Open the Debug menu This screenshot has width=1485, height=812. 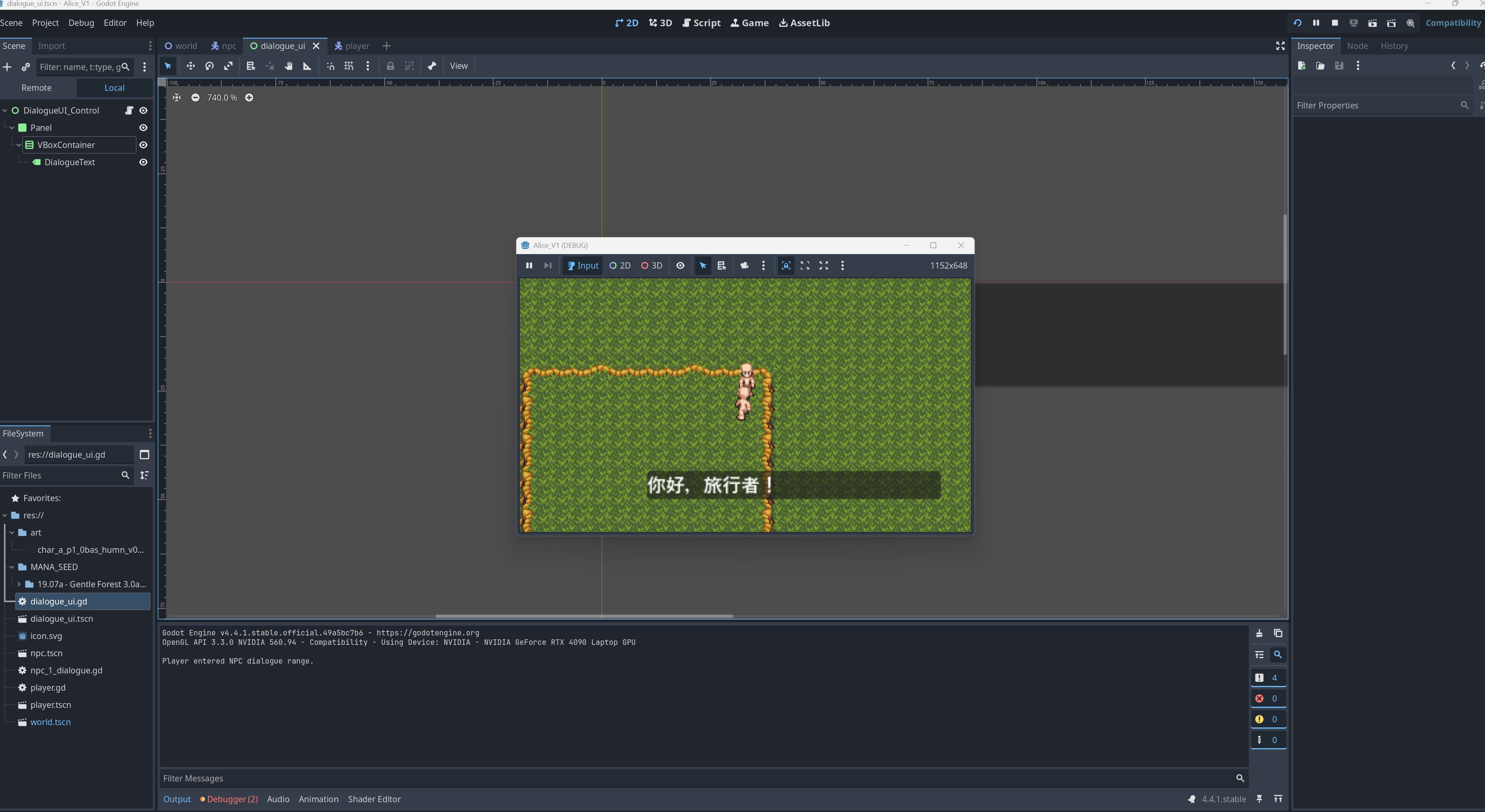pyautogui.click(x=81, y=22)
